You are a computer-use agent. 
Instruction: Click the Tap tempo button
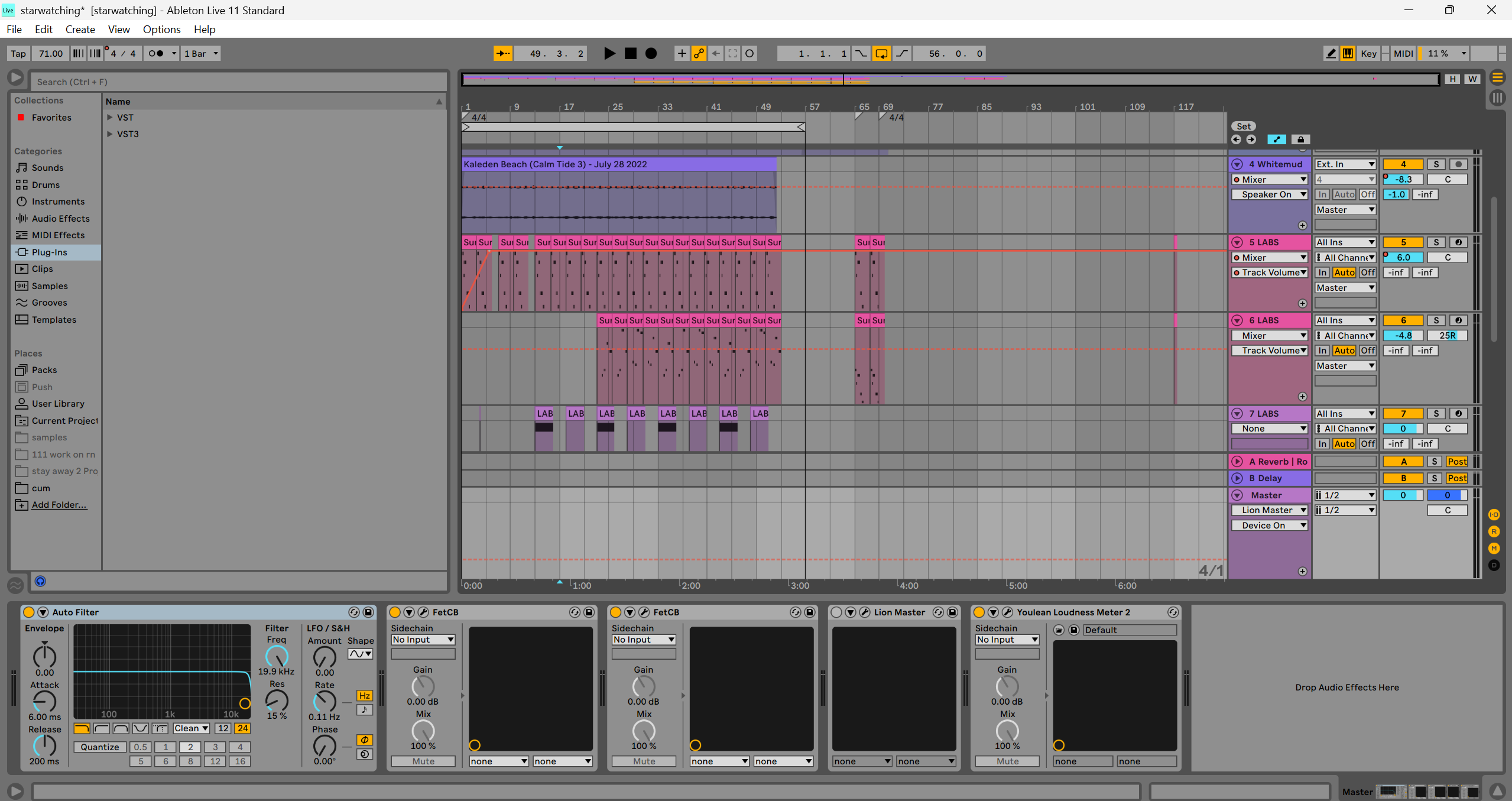pyautogui.click(x=18, y=53)
